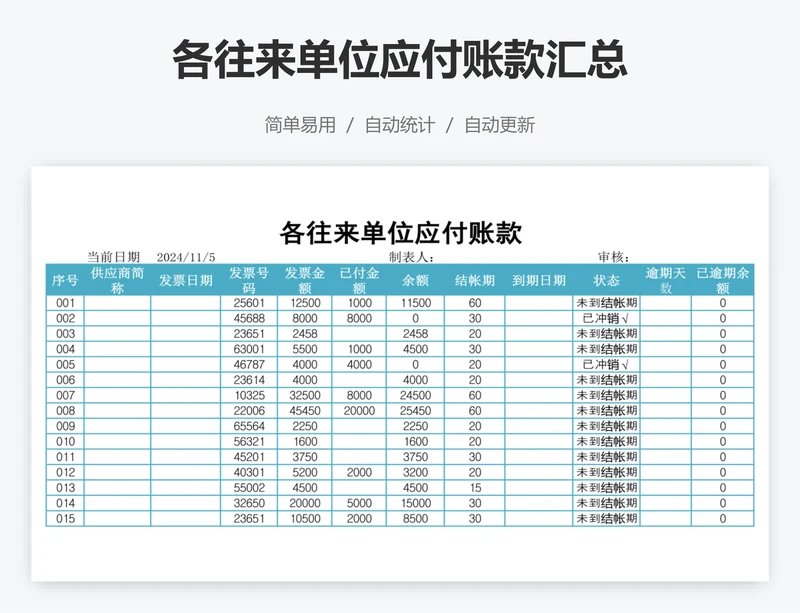This screenshot has width=800, height=613.
Task: Click serial number cell 009
Action: tap(65, 426)
